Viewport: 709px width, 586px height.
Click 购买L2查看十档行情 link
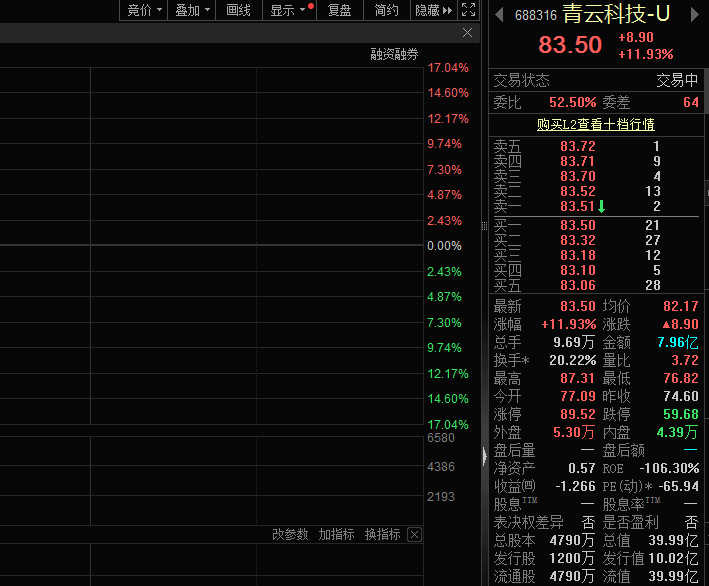[595, 124]
